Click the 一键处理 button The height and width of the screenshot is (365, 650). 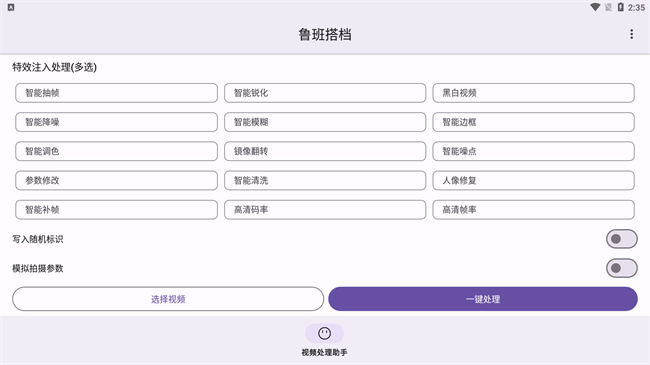click(x=483, y=299)
